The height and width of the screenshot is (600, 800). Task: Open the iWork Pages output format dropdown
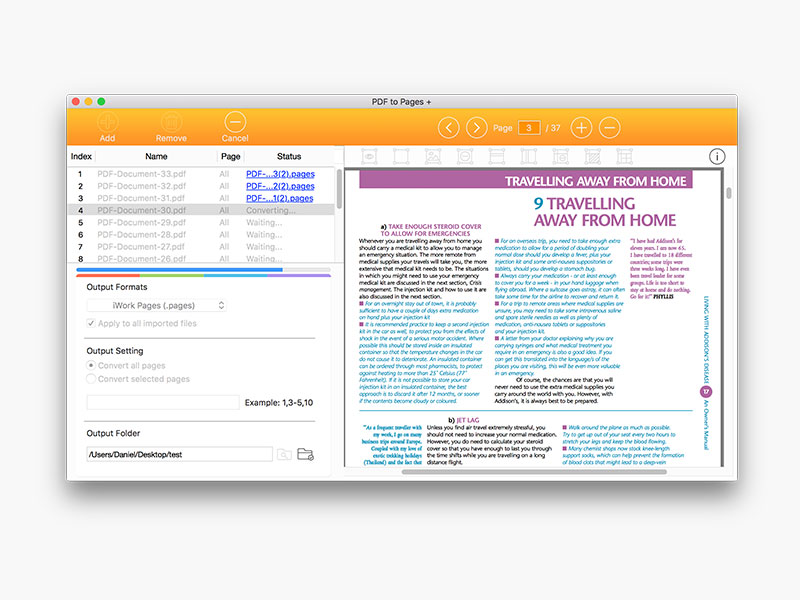coord(157,305)
